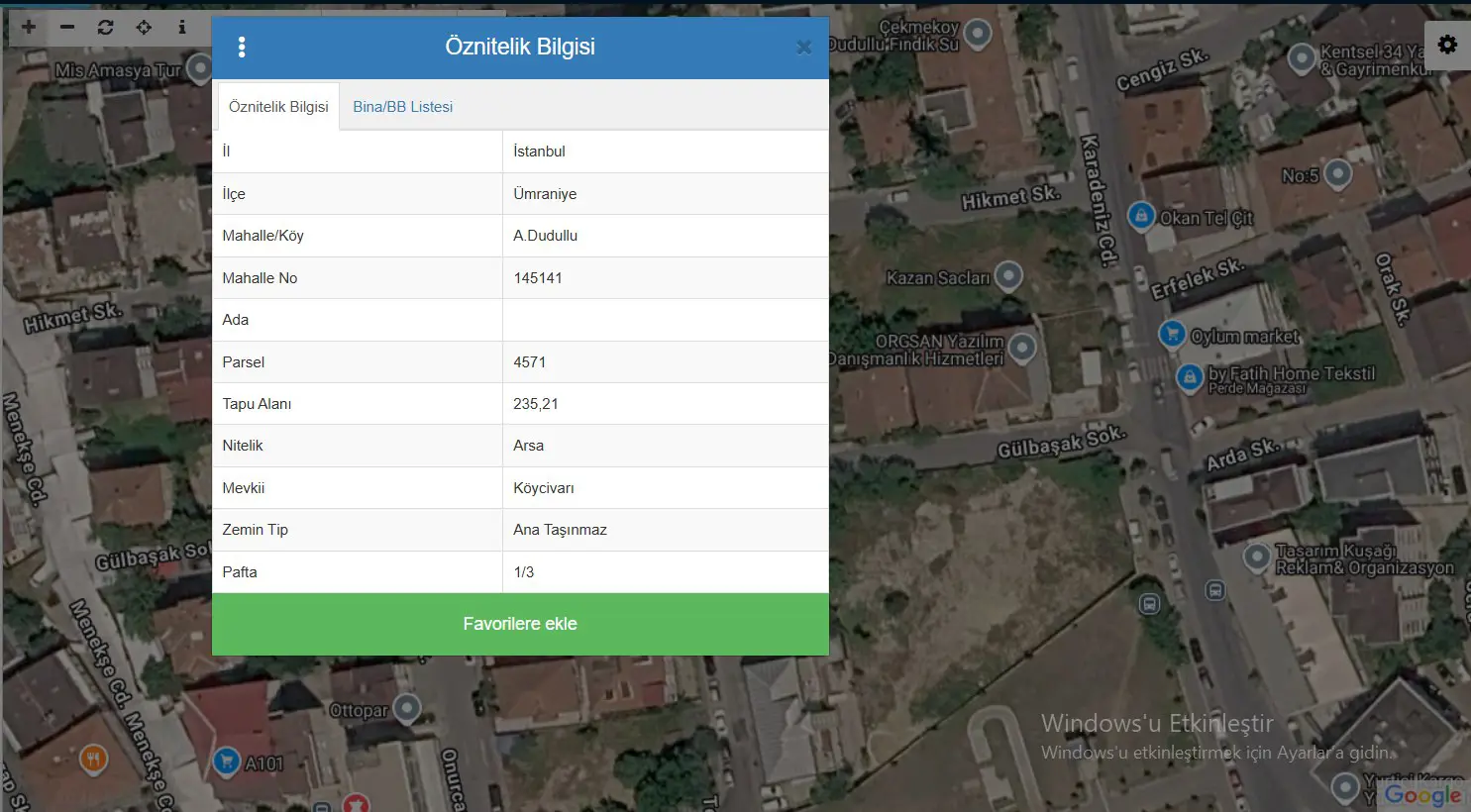
Task: Click the Tasarım Kuşağı Reklam pin
Action: [x=1257, y=558]
